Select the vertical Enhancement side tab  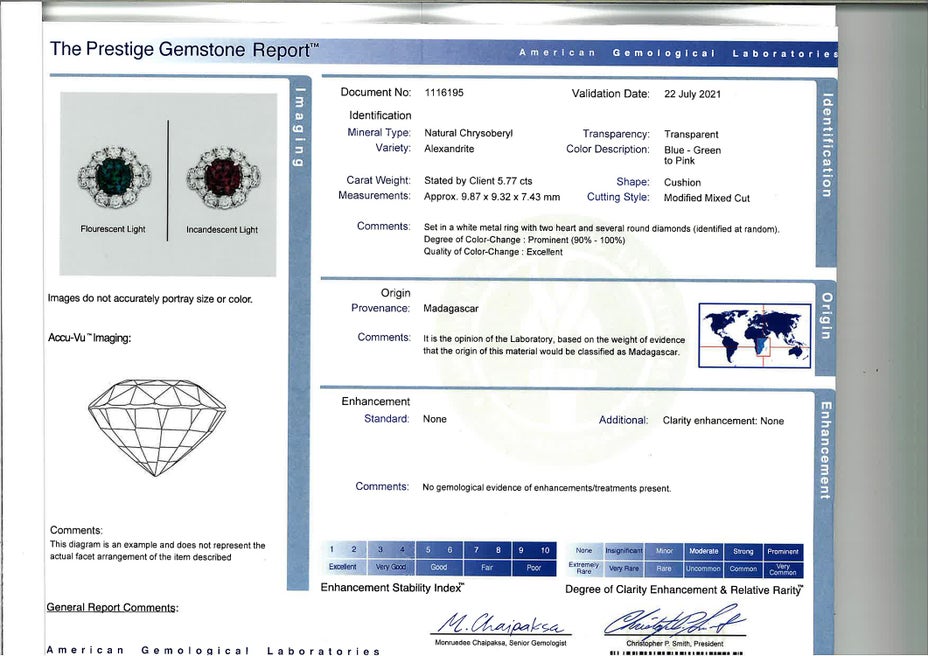(x=825, y=449)
